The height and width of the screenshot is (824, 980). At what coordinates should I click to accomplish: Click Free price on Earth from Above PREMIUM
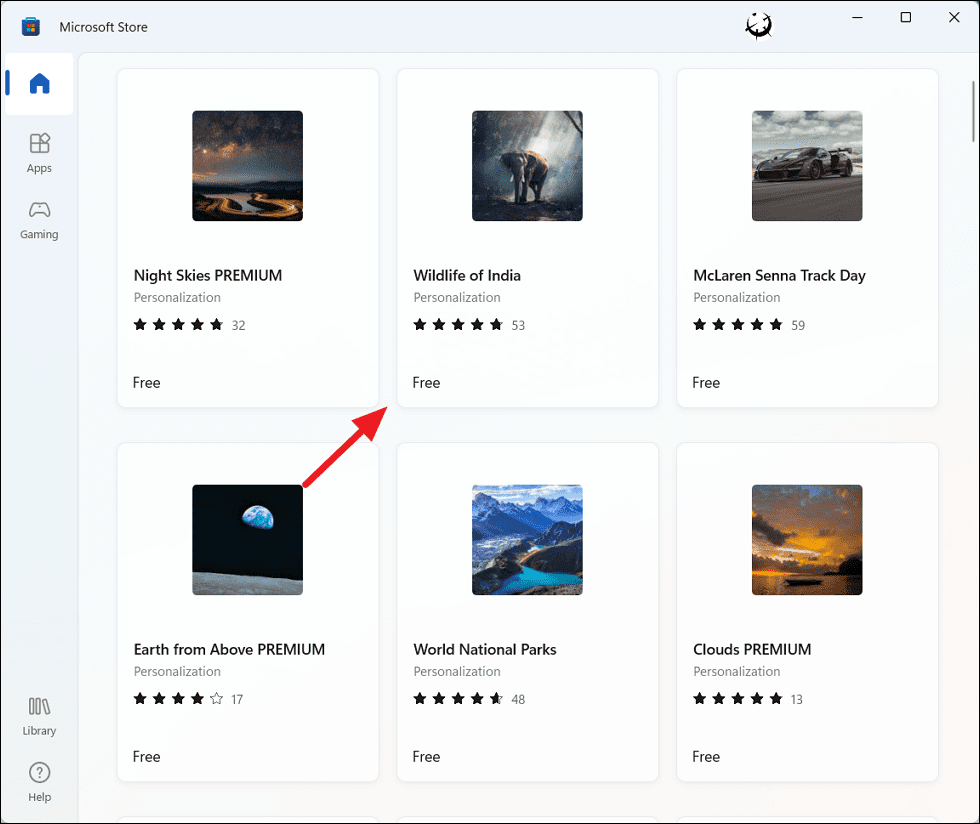pos(146,756)
